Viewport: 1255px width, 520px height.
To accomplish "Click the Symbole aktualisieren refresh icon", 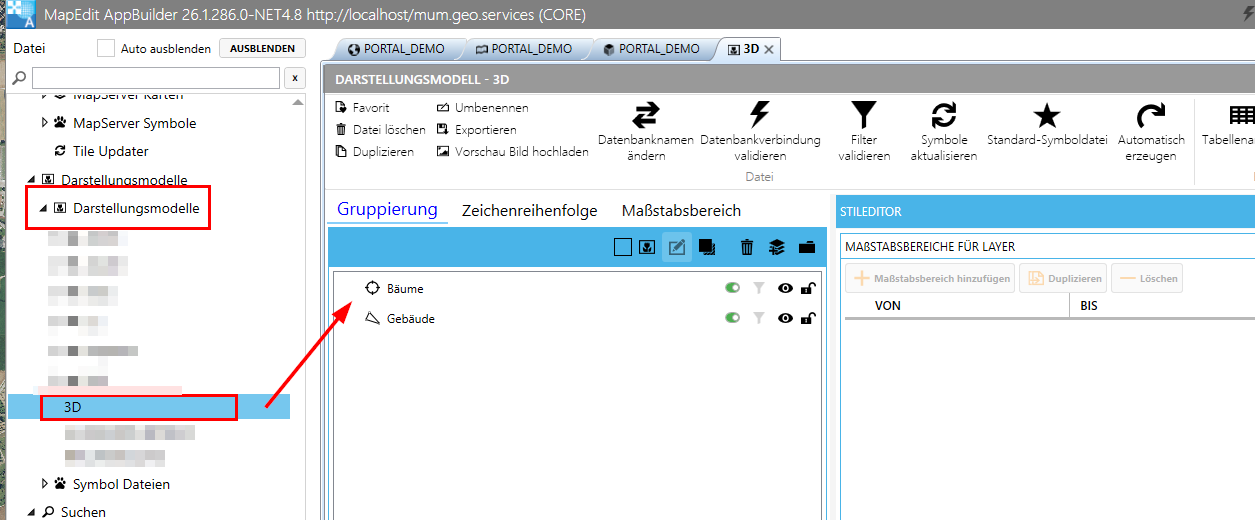I will (943, 114).
